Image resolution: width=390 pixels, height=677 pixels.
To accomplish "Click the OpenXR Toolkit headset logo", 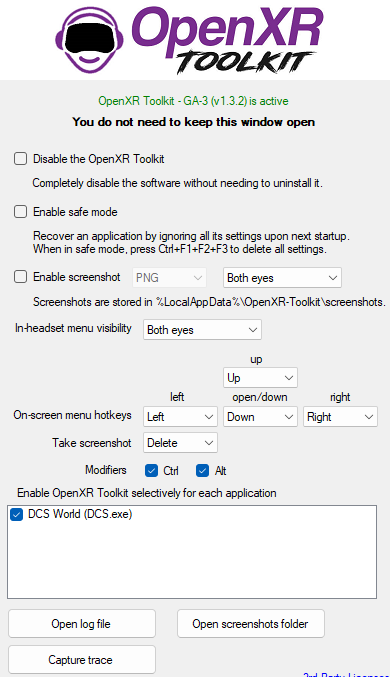I will tap(89, 39).
